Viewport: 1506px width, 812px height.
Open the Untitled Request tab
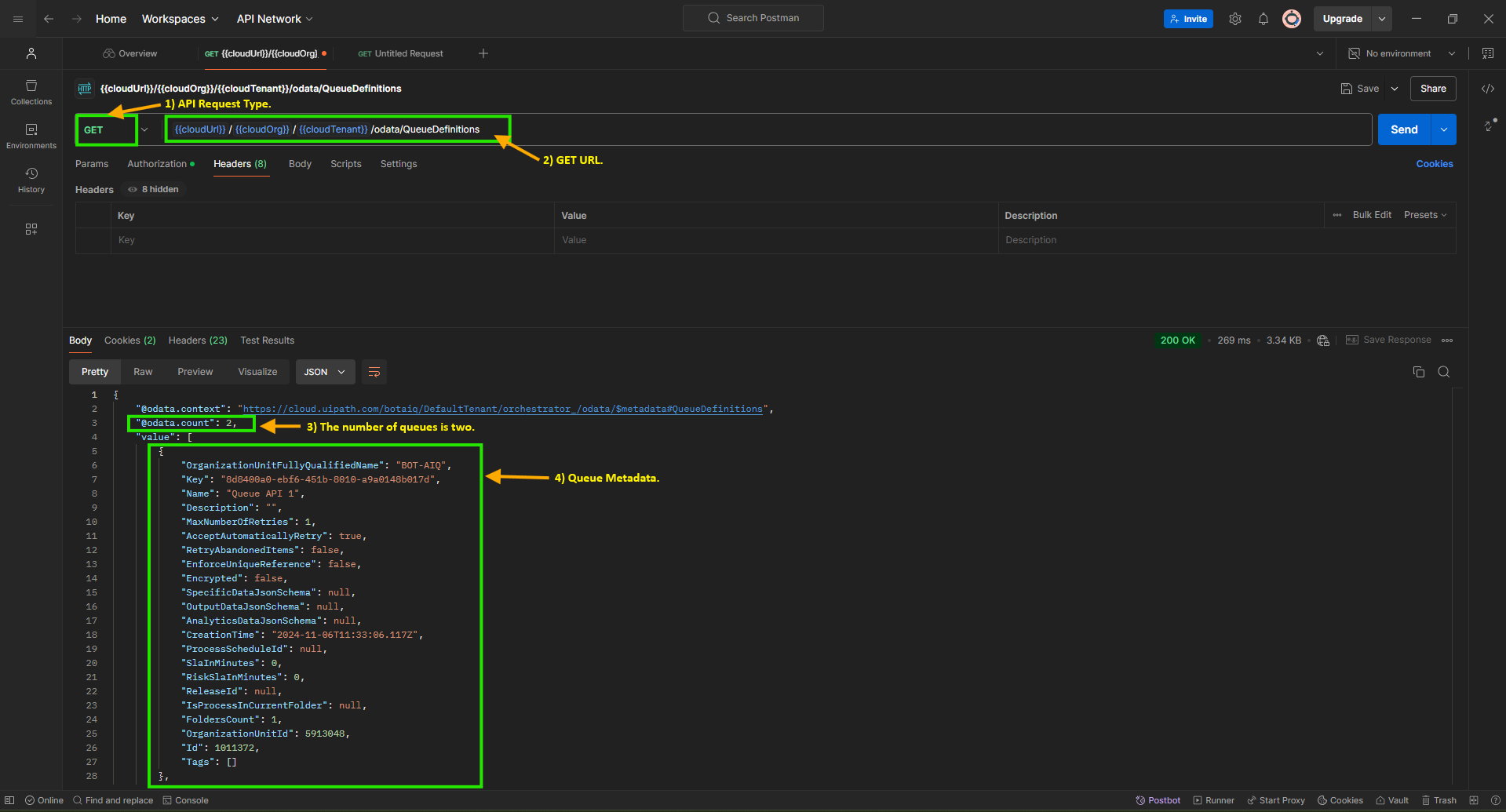401,53
